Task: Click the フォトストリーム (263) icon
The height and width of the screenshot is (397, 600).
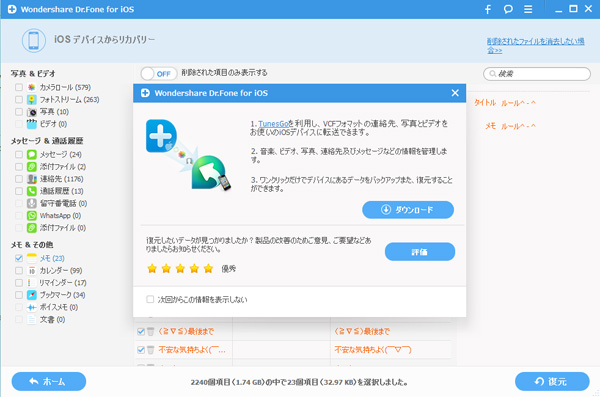Action: 32,100
